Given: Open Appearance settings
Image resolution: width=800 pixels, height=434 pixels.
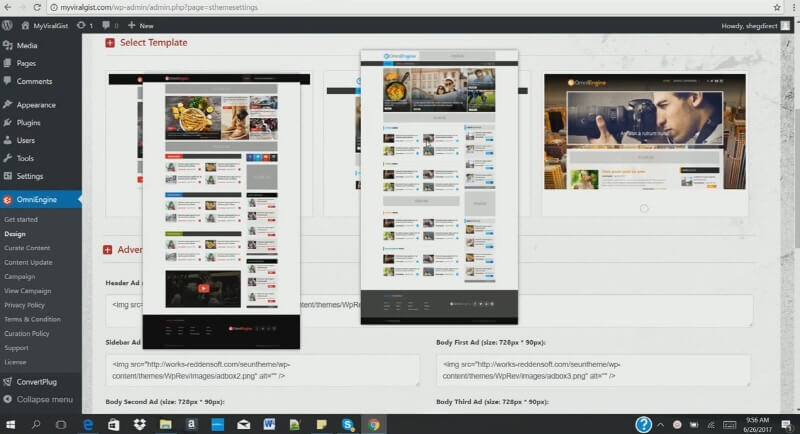Looking at the screenshot, I should pos(36,105).
